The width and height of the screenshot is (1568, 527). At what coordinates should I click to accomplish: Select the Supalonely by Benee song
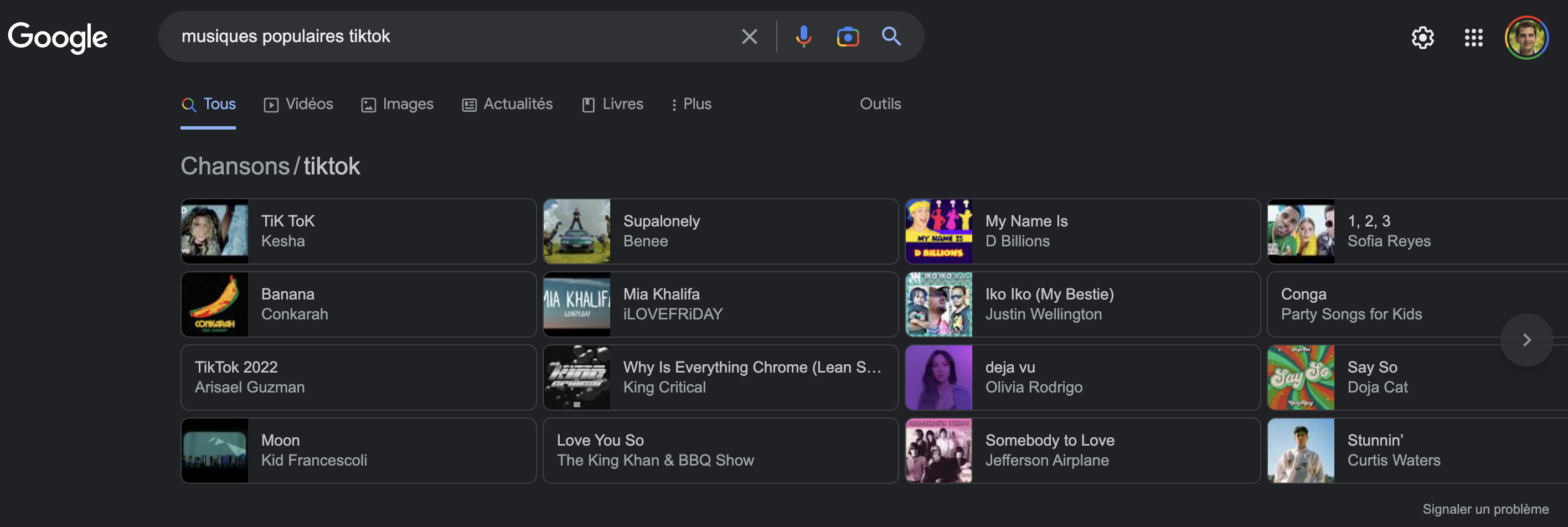pyautogui.click(x=720, y=231)
